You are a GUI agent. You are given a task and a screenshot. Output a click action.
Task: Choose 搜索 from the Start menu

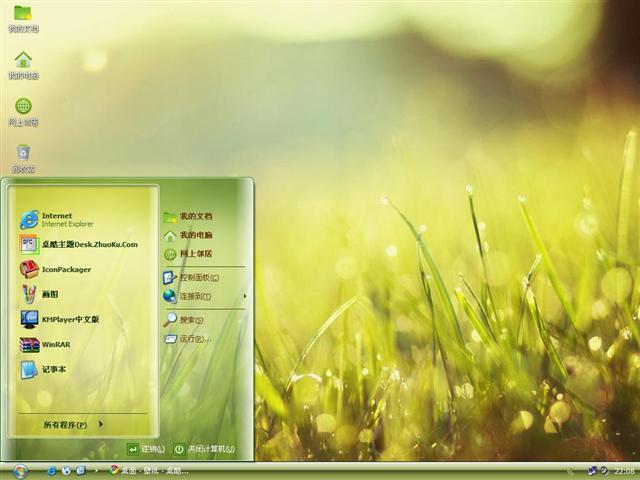190,320
